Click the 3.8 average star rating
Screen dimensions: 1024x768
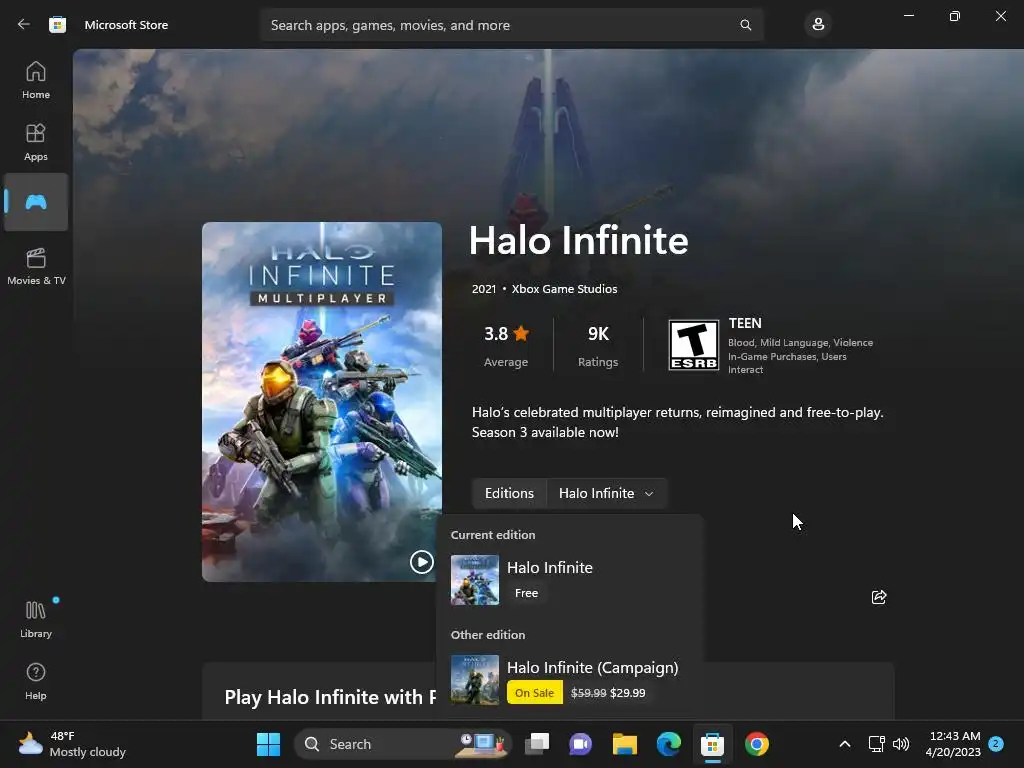coord(506,345)
